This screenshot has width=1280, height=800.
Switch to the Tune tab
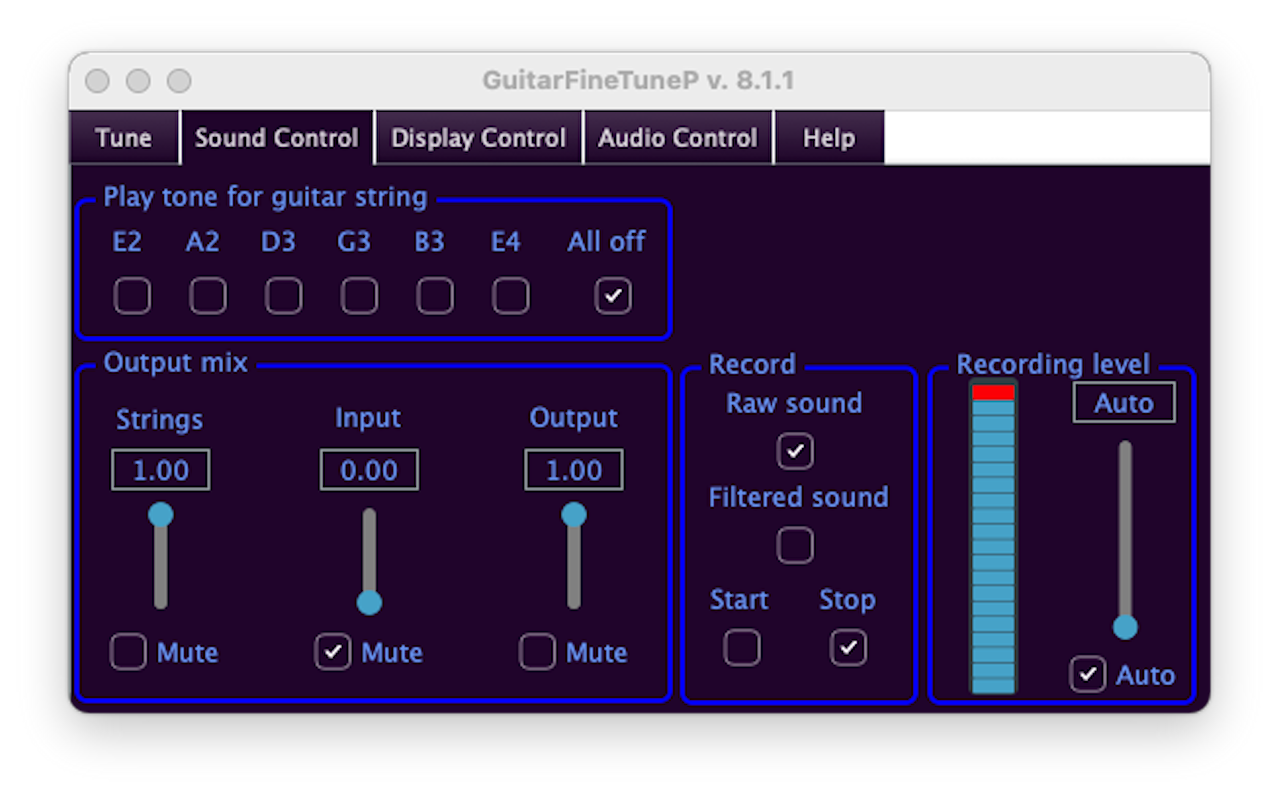click(x=123, y=138)
